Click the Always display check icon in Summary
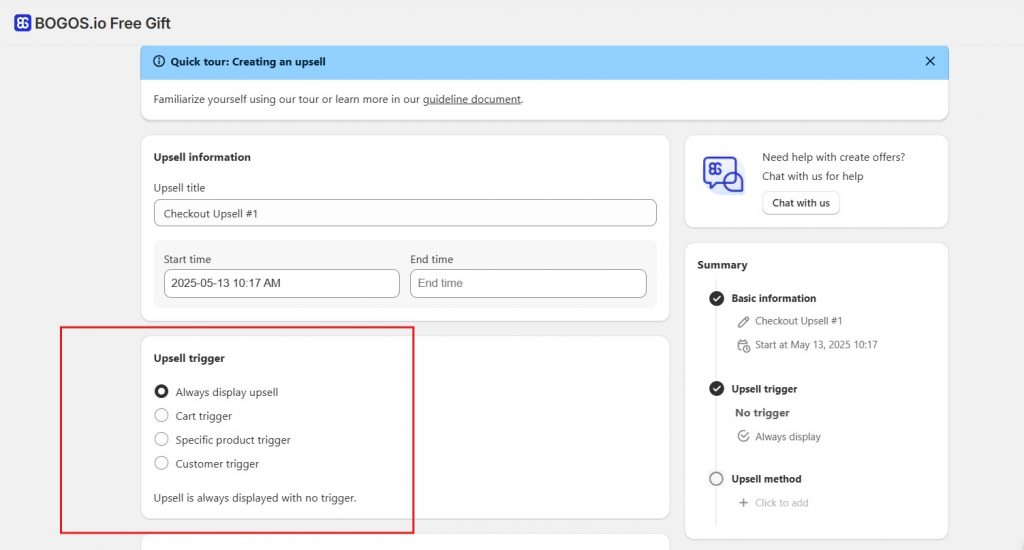Screen dimensions: 1024x550 pos(743,437)
